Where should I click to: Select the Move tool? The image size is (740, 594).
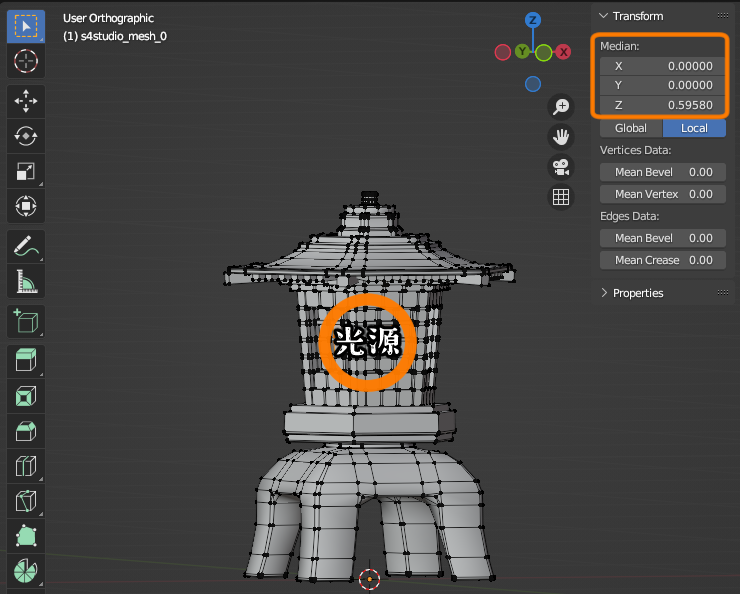tap(26, 101)
